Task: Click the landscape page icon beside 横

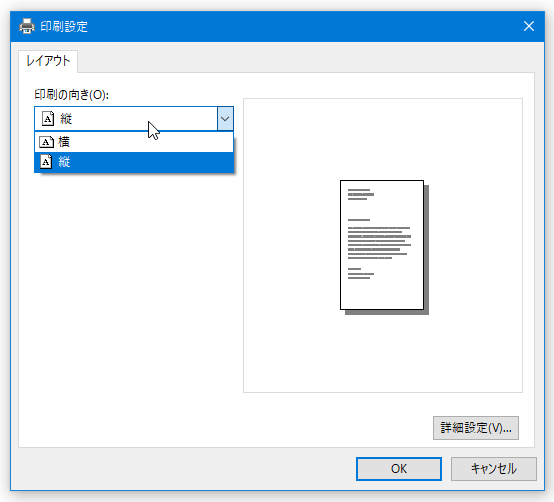Action: point(46,142)
